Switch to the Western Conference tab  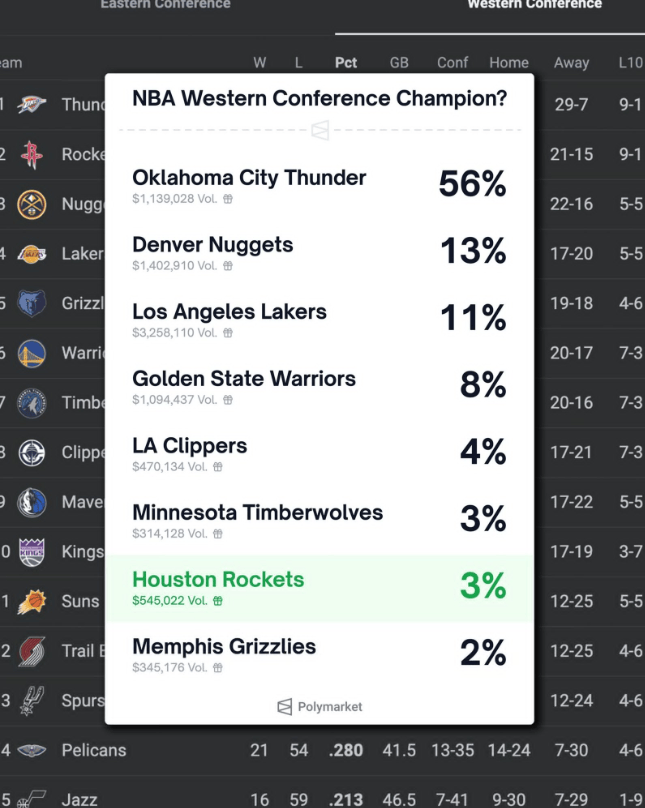534,5
